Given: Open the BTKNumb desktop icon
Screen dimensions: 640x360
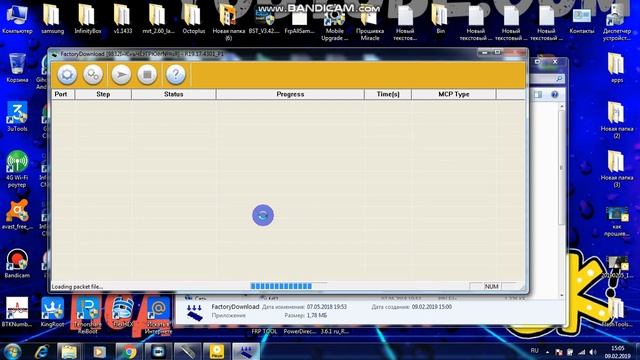Looking at the screenshot, I should click(x=17, y=313).
